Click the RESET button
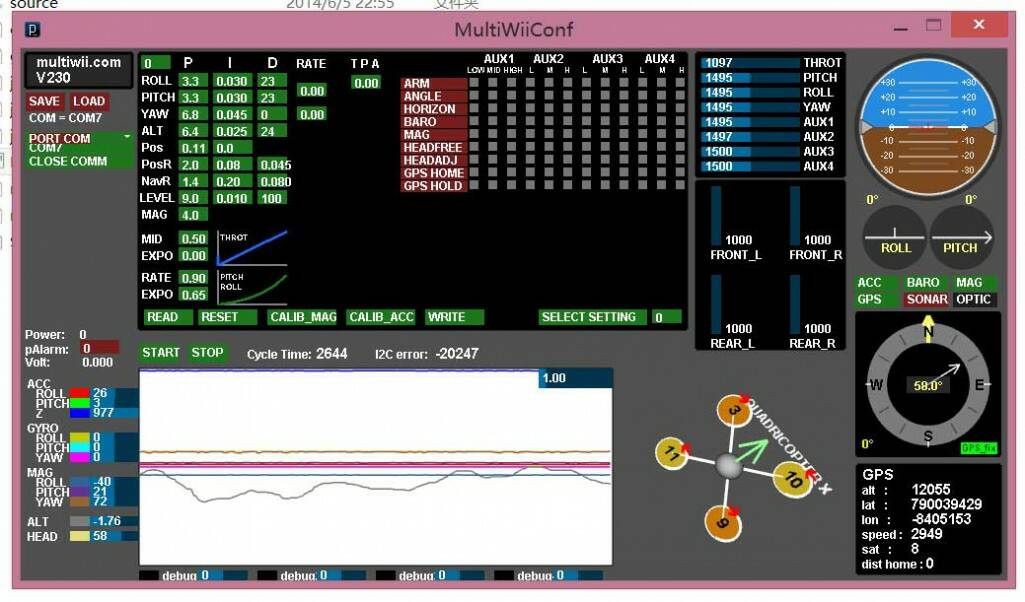 [226, 317]
